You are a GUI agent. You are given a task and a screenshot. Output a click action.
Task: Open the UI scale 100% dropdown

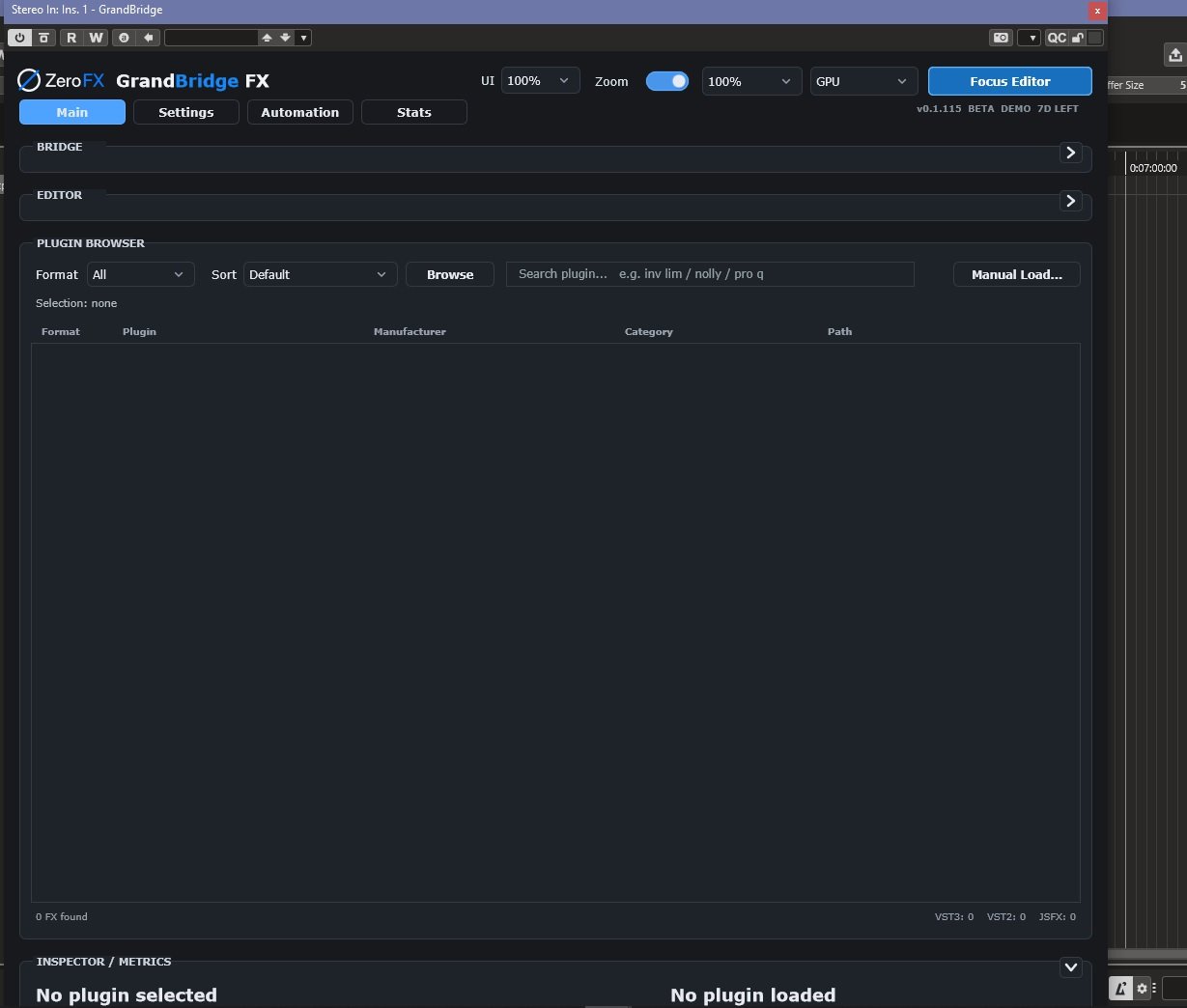pyautogui.click(x=540, y=81)
